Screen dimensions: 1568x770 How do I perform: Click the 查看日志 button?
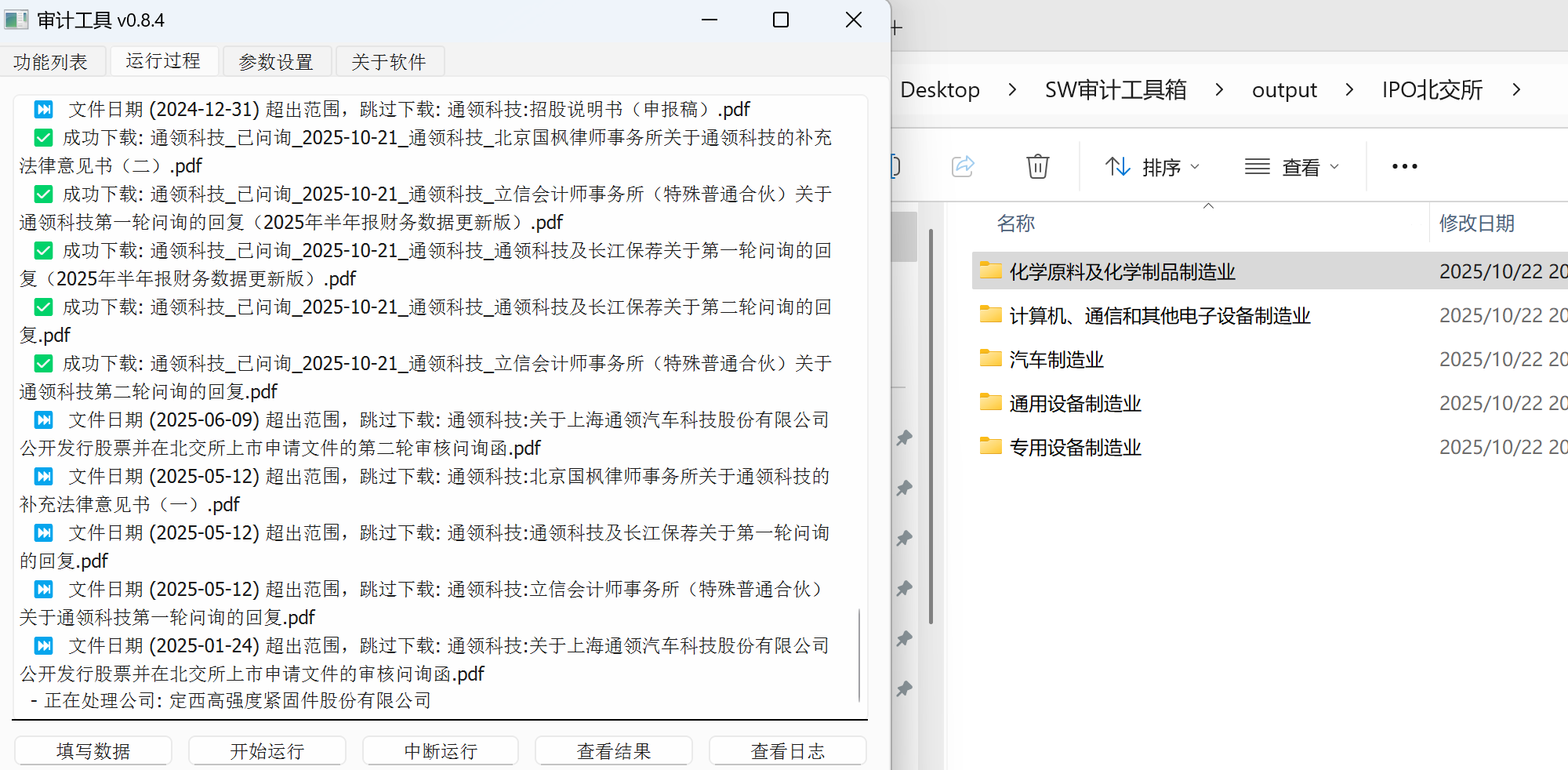click(787, 750)
